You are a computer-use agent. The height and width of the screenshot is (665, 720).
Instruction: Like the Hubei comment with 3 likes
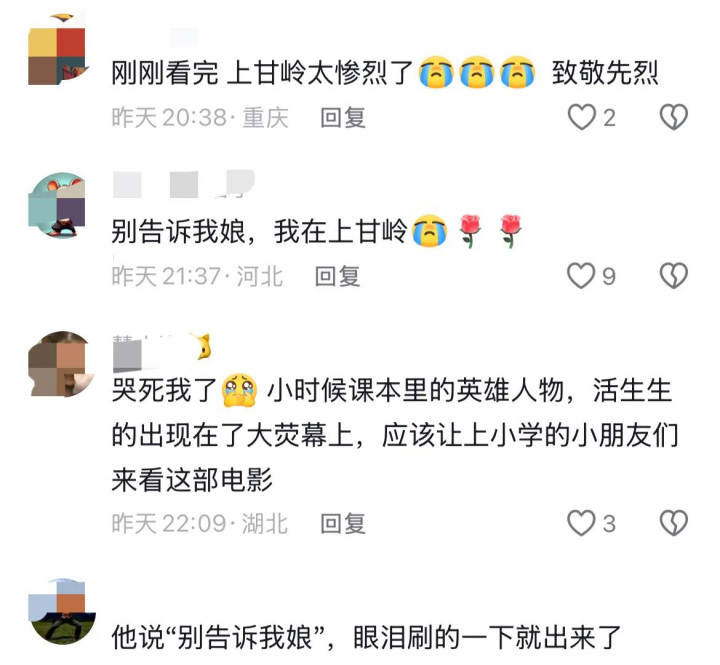pyautogui.click(x=581, y=523)
